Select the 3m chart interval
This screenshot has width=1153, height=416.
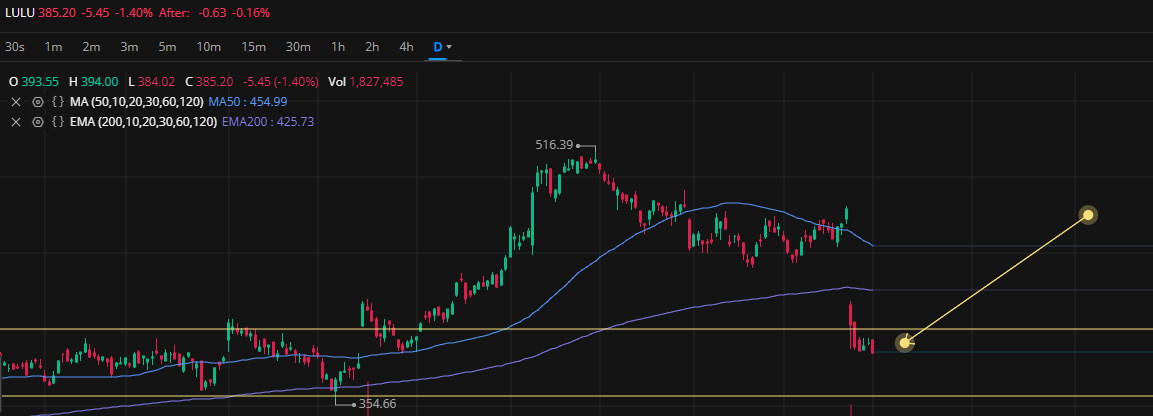click(x=129, y=46)
